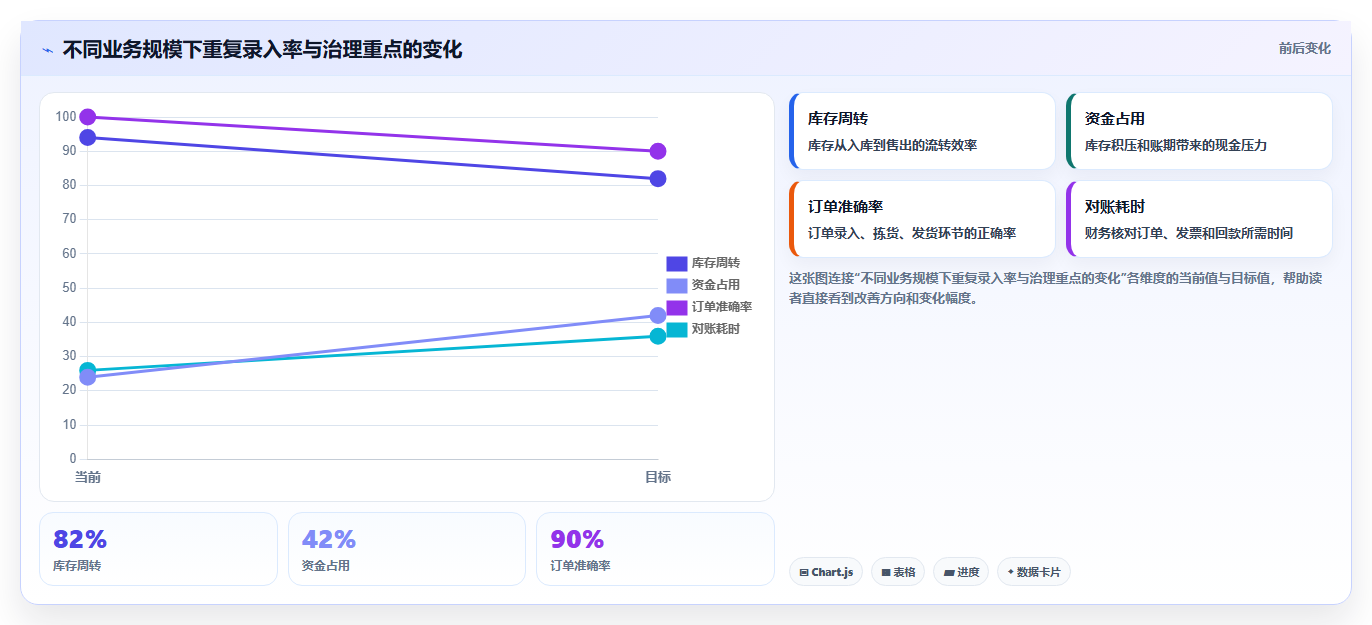Click 对账耗时 point at 36 under 目标
The height and width of the screenshot is (625, 1372).
click(658, 336)
